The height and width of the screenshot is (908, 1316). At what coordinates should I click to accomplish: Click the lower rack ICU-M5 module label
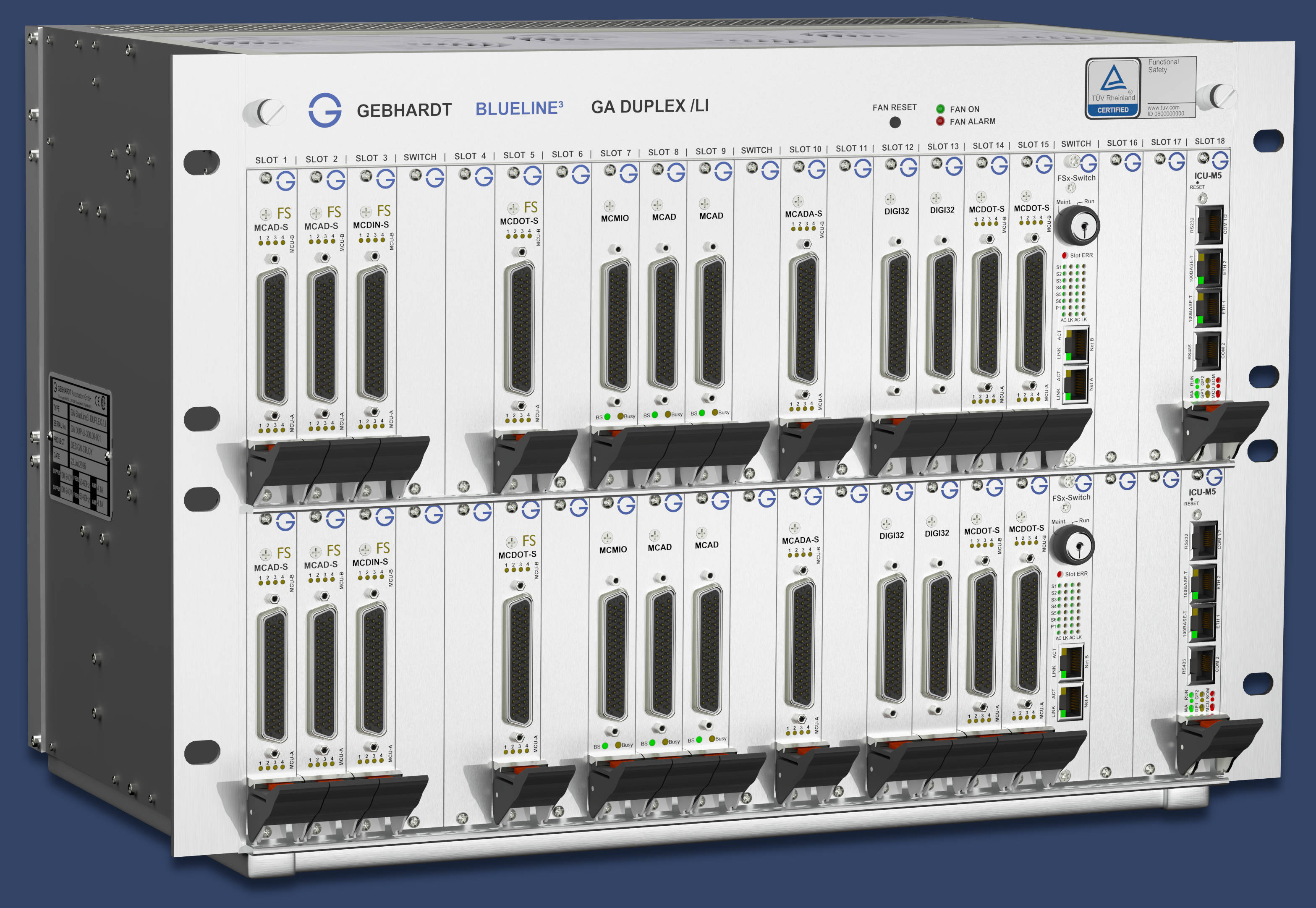[1202, 492]
